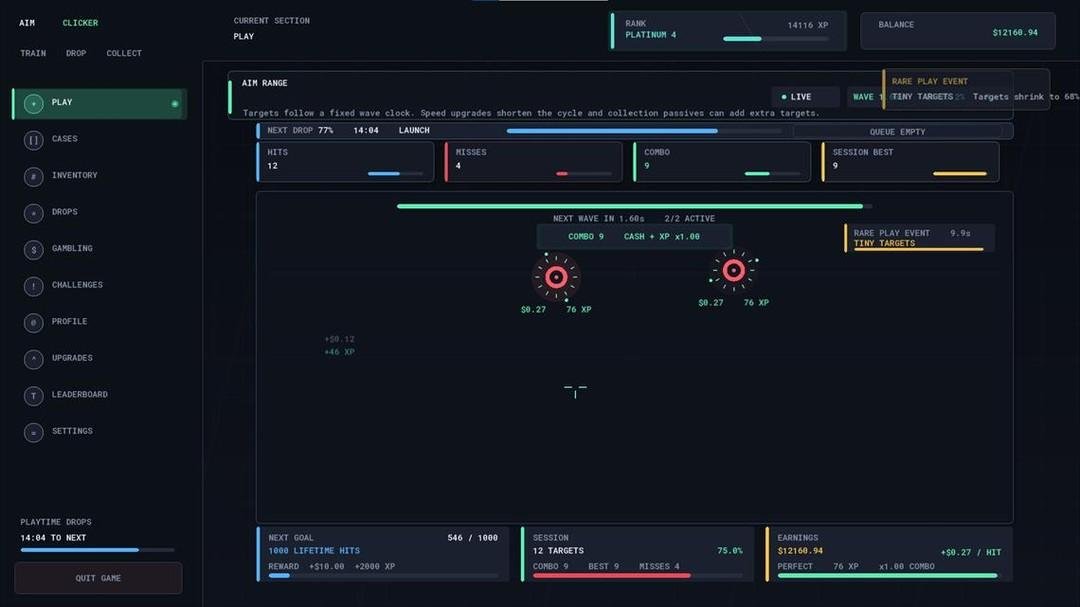The image size is (1080, 607).
Task: Click the Platinum 4 rank panel
Action: [x=729, y=31]
